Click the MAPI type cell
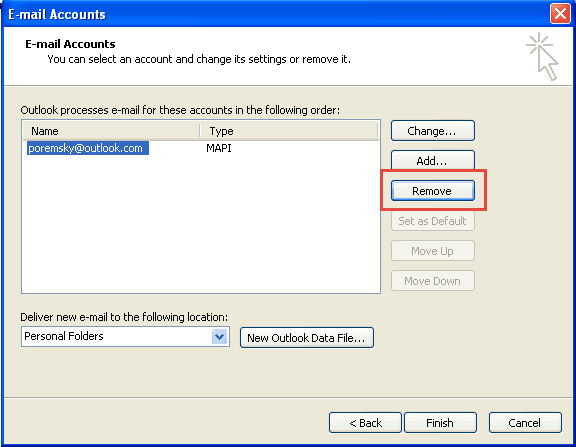 219,148
